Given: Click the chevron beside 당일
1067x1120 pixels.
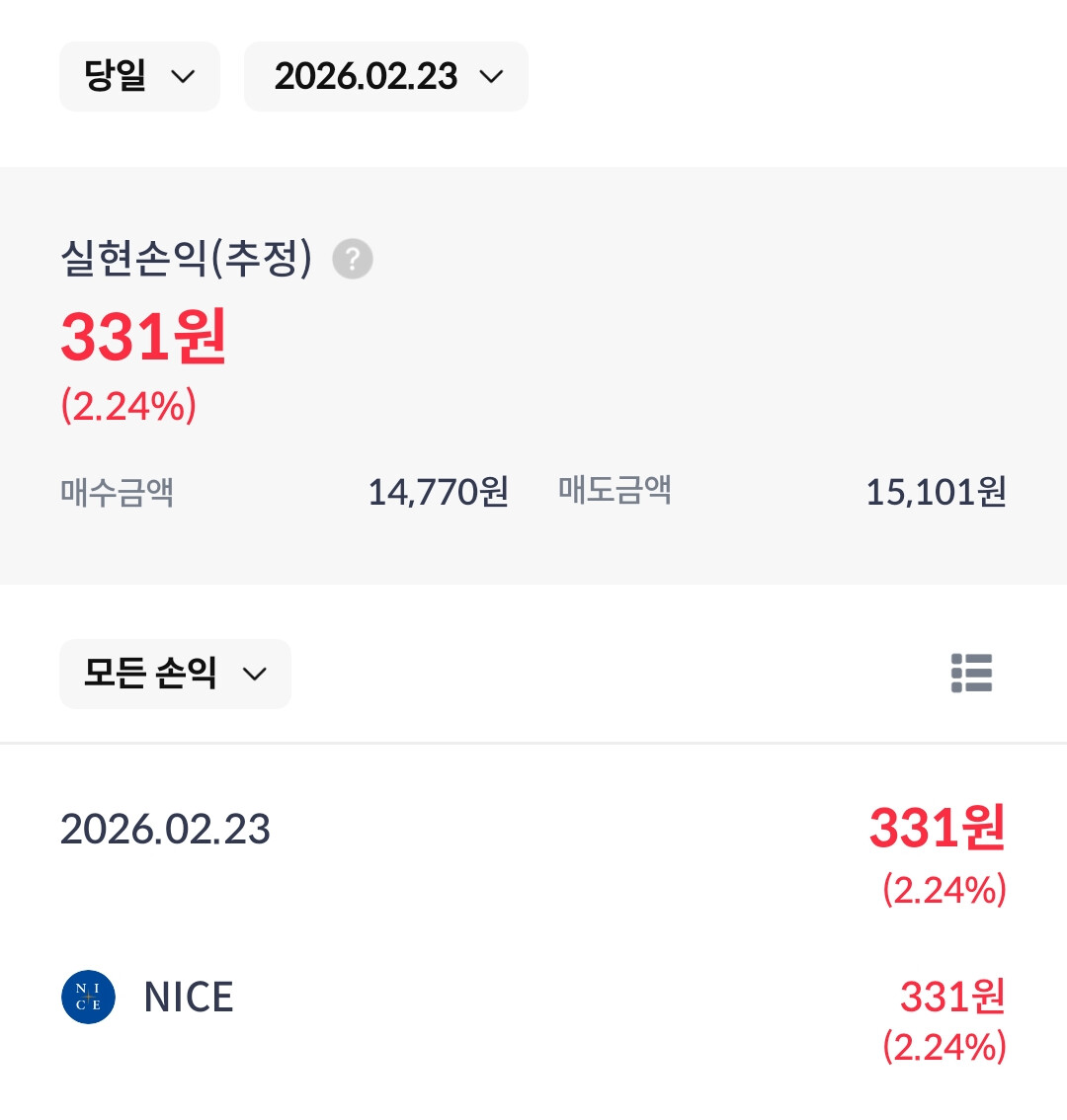Looking at the screenshot, I should tap(183, 77).
